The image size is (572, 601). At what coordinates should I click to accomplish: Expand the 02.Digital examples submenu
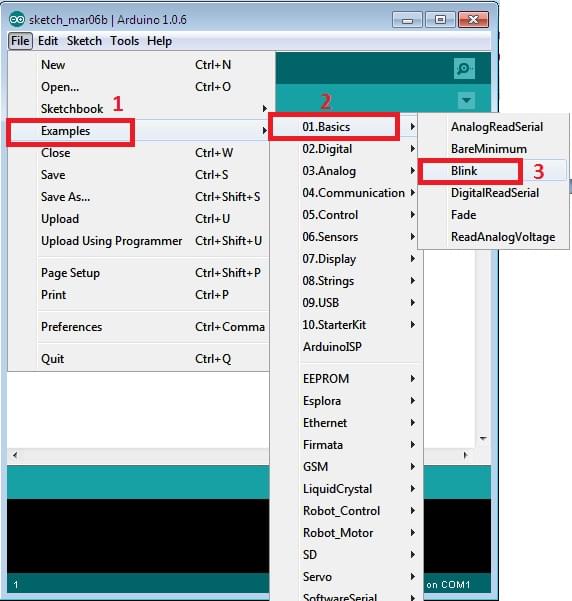point(346,149)
